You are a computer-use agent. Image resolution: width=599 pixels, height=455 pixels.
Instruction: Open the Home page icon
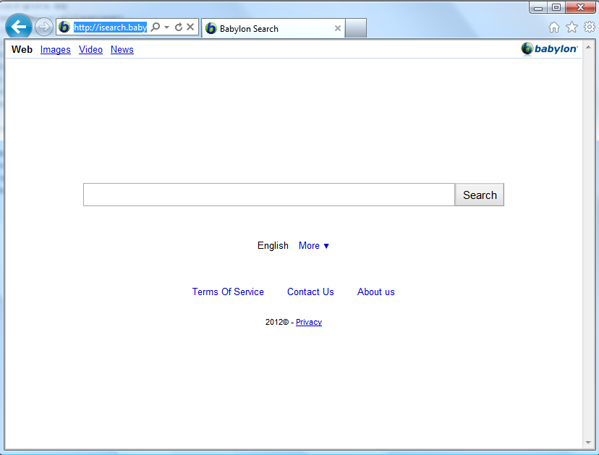(x=554, y=28)
